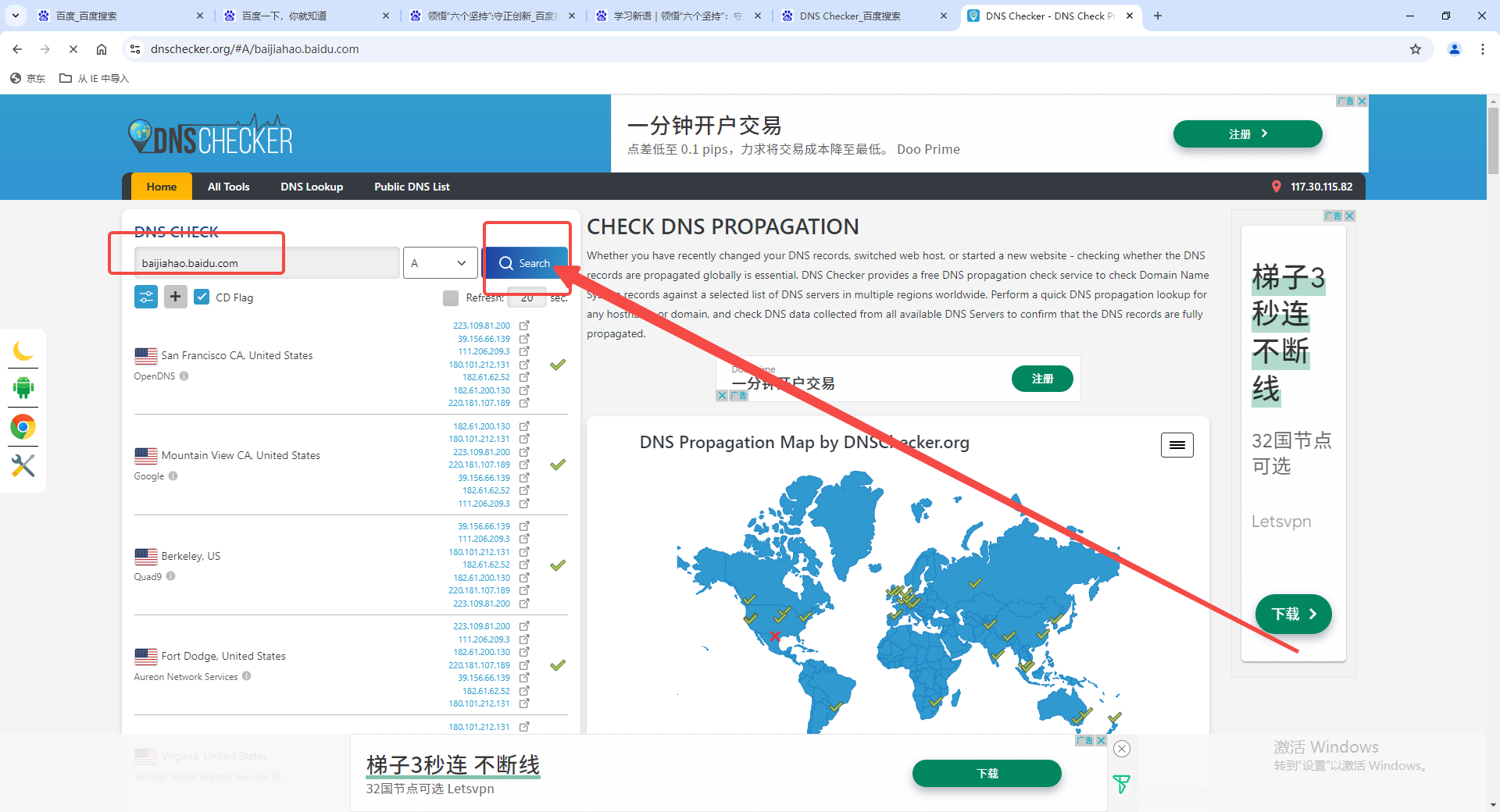Open the All Tools menu

point(229,187)
